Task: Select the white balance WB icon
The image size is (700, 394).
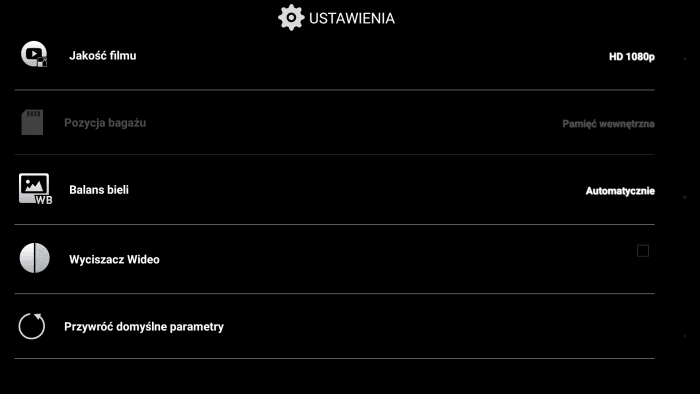Action: pos(35,189)
